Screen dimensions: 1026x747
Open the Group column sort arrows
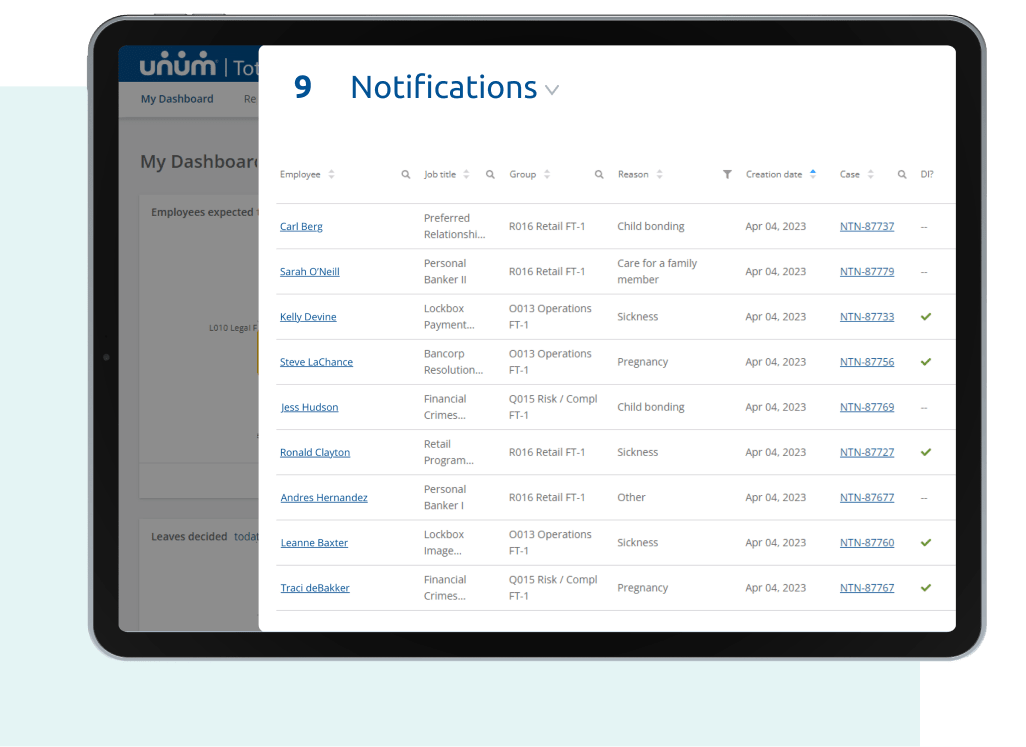548,173
